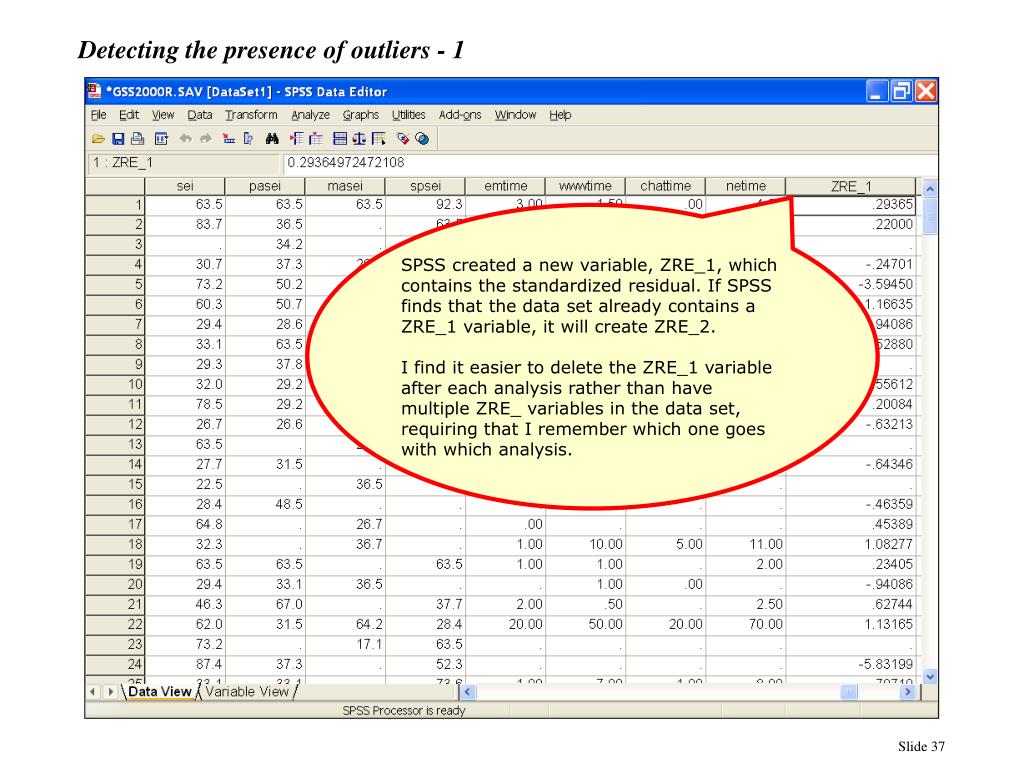
Task: Open the Window menu
Action: (x=515, y=115)
